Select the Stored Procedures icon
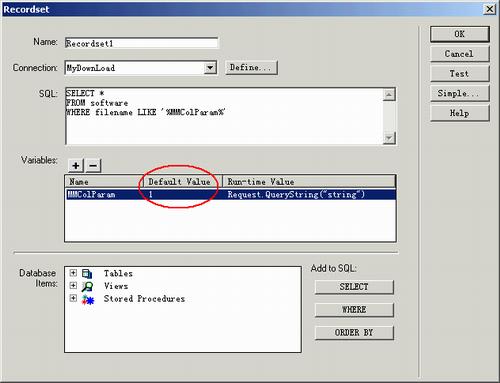The height and width of the screenshot is (383, 500). tap(88, 299)
